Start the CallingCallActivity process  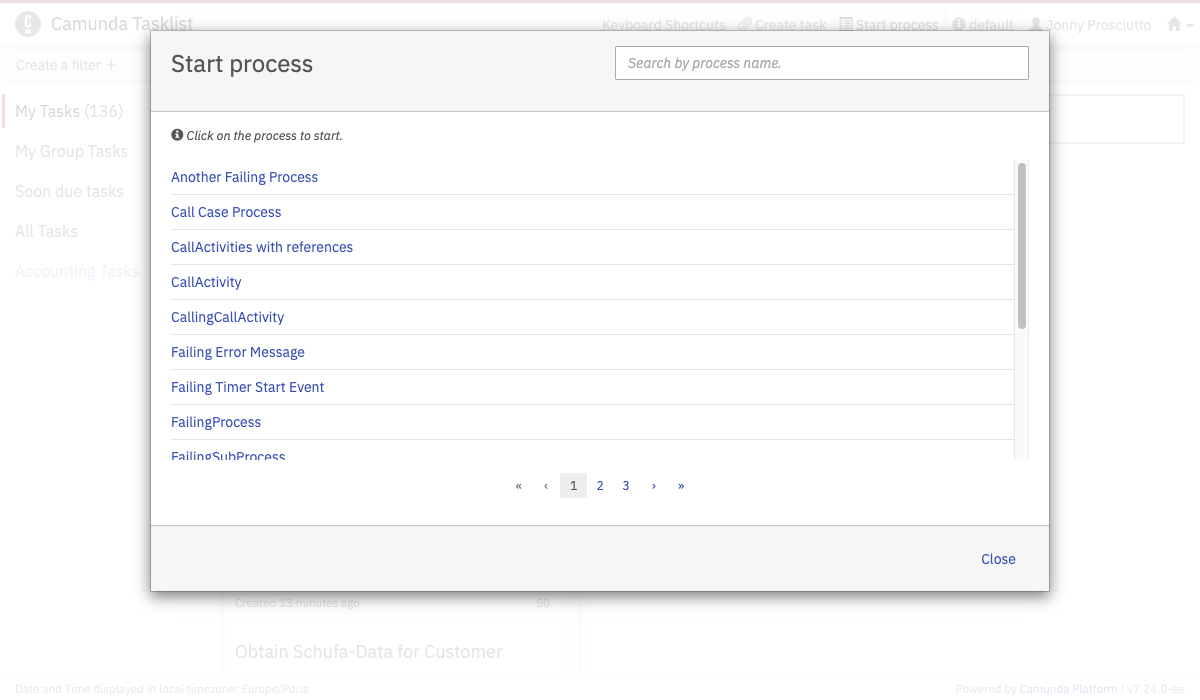(x=227, y=317)
